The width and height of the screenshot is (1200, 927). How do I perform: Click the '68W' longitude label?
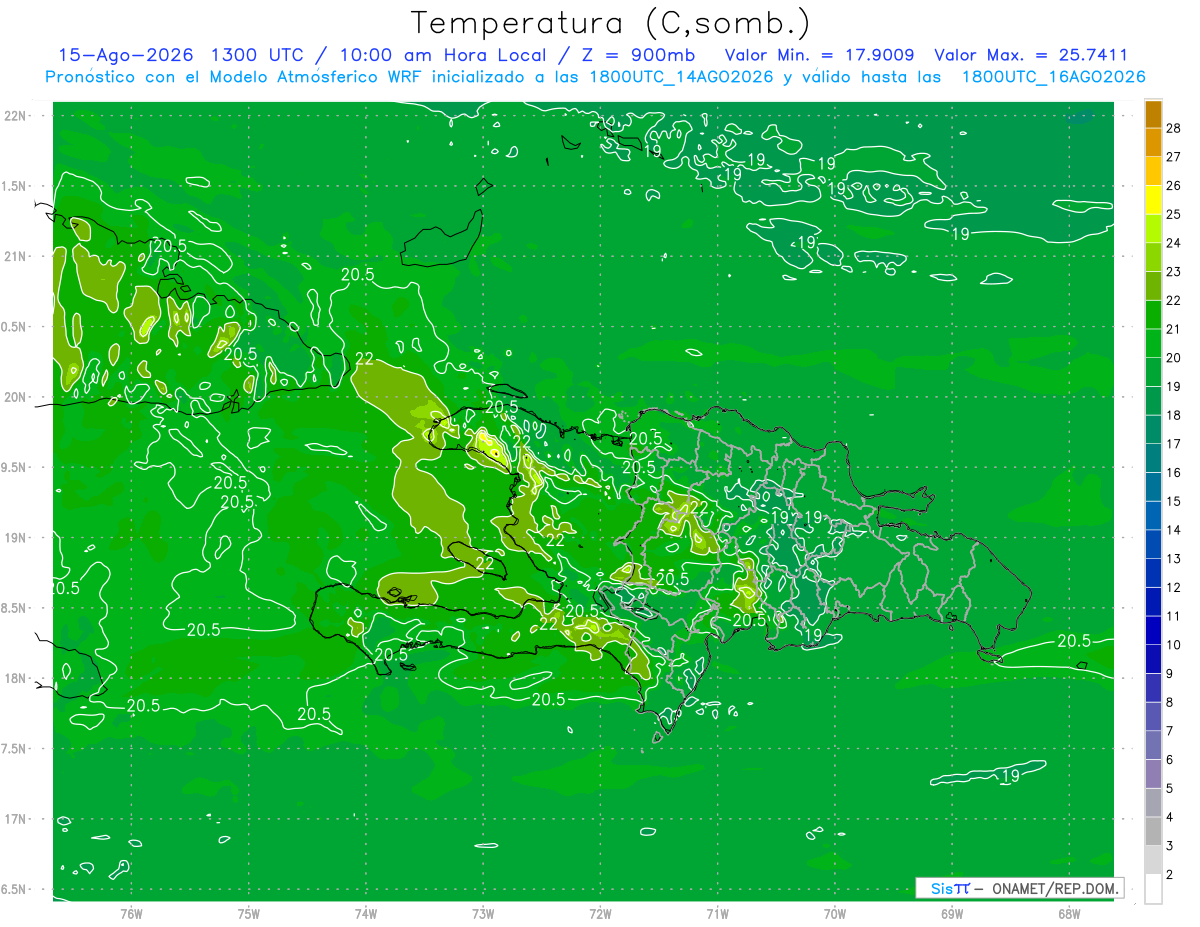[x=1069, y=913]
